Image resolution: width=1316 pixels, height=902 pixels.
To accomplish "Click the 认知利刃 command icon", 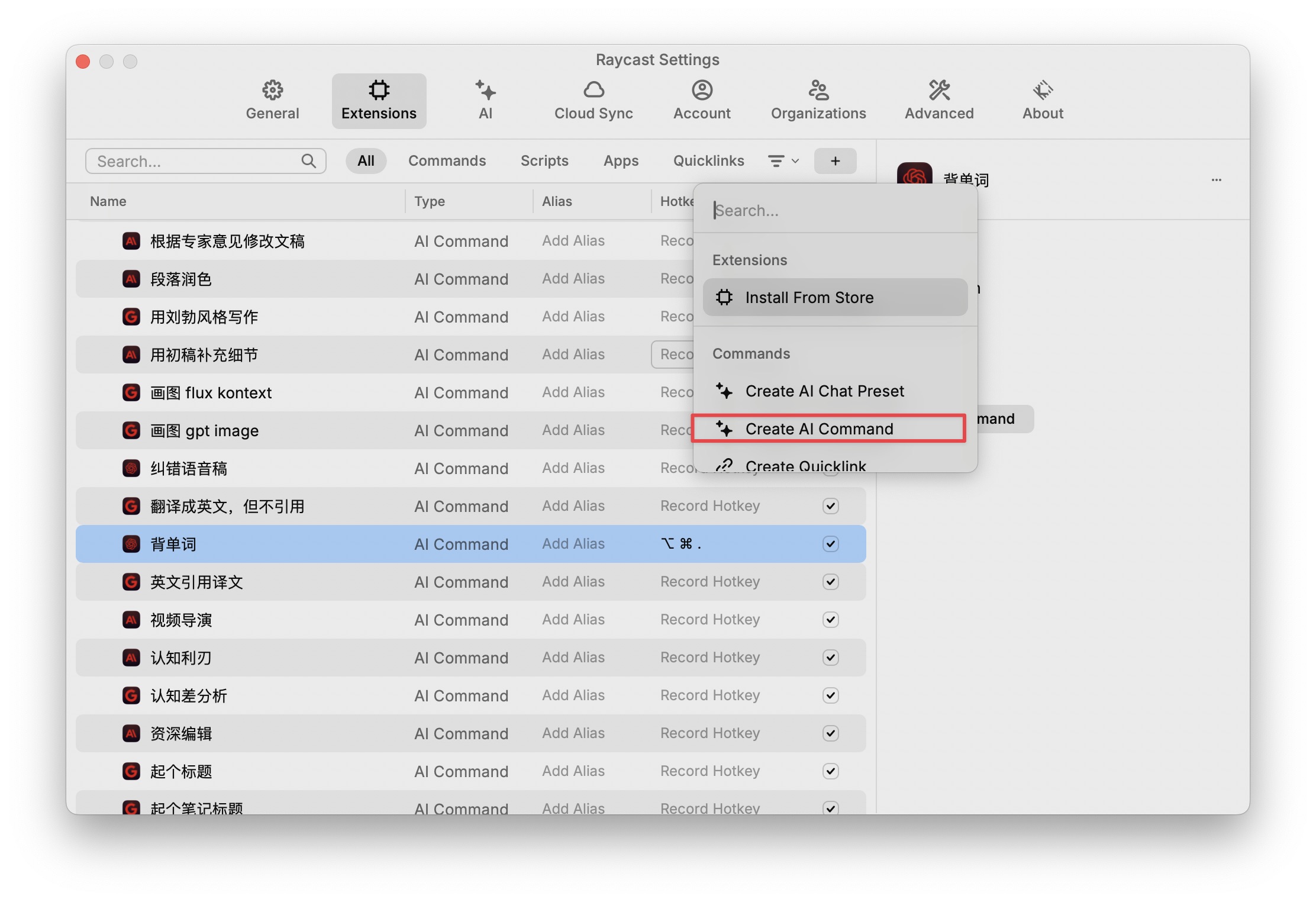I will tap(131, 658).
